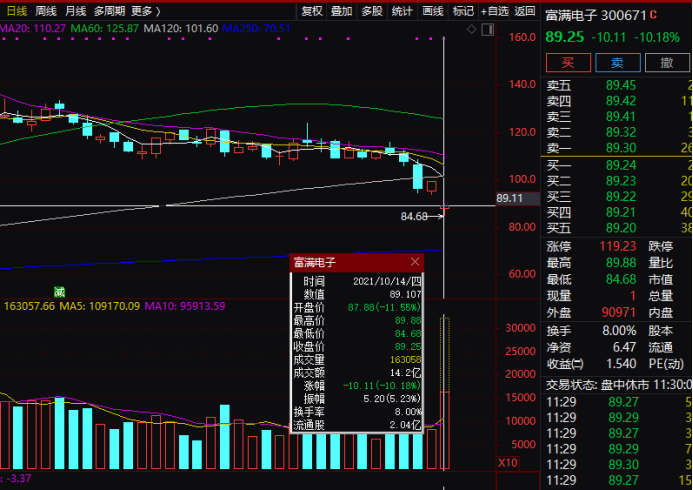
Task: Click the green 减 marker icon
Action: (x=59, y=292)
